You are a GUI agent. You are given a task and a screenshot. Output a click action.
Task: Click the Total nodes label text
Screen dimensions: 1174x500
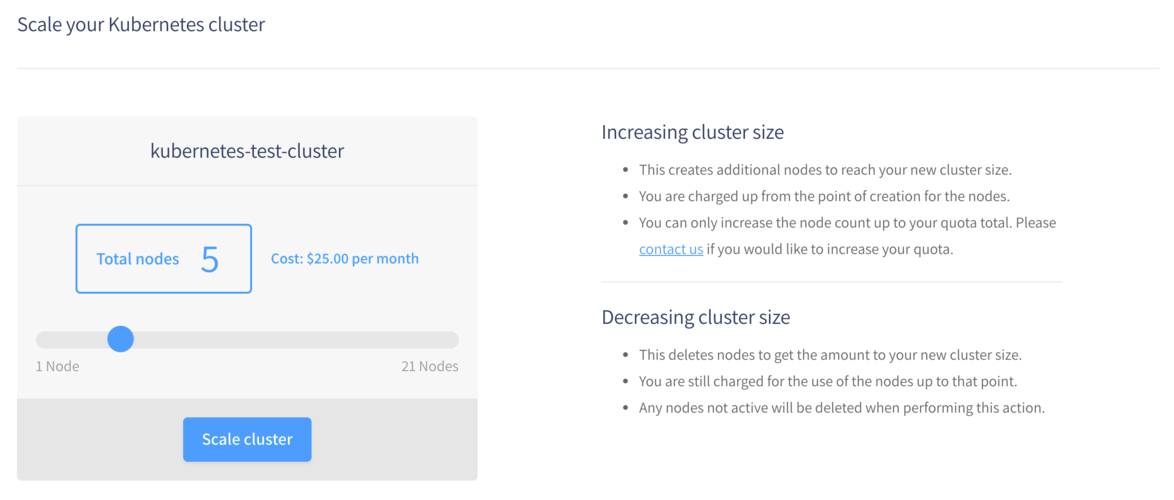tap(138, 260)
